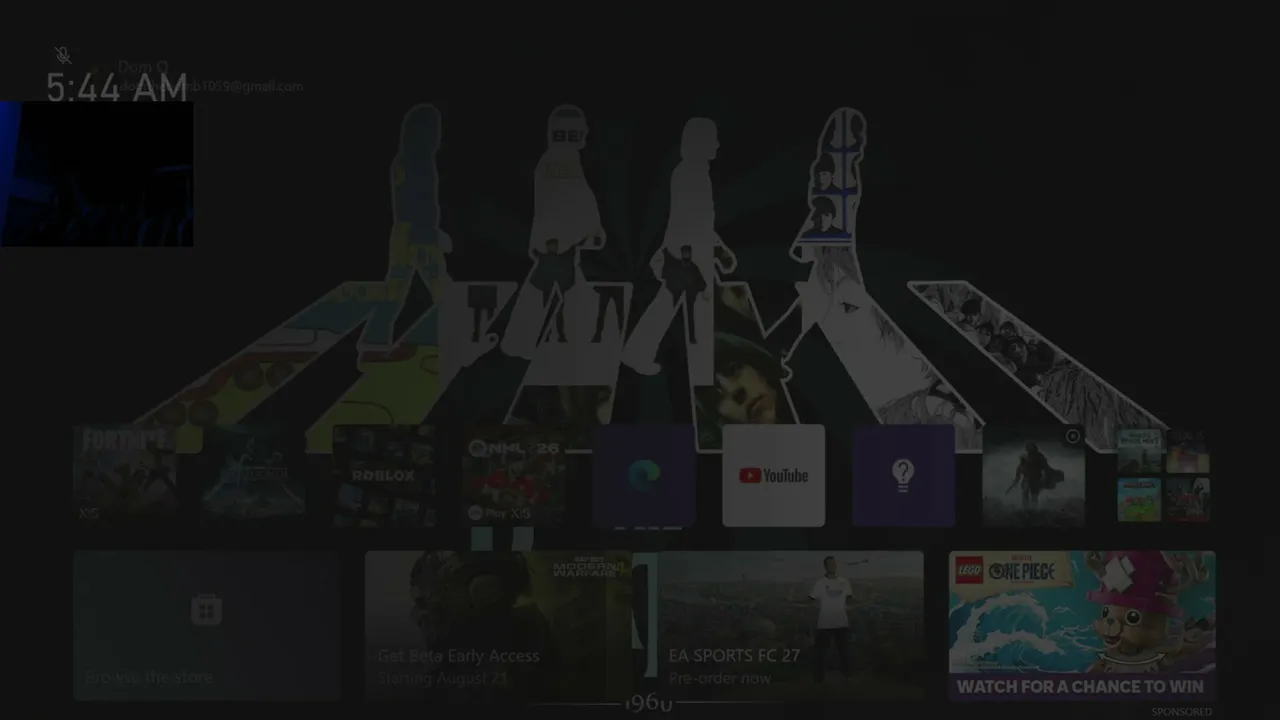Open the four-game collection tile

point(1164,475)
